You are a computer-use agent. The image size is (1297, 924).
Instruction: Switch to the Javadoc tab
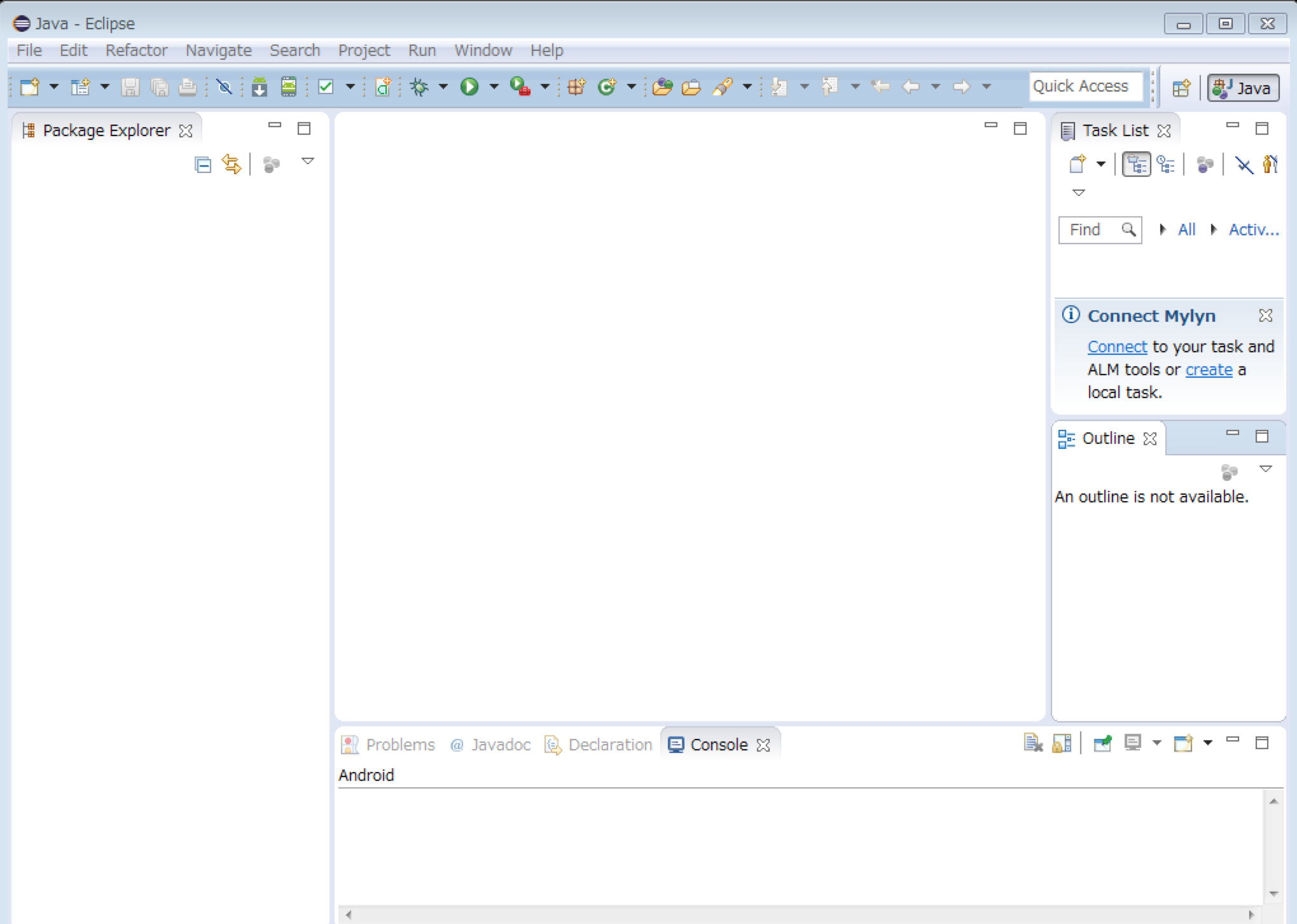tap(490, 745)
